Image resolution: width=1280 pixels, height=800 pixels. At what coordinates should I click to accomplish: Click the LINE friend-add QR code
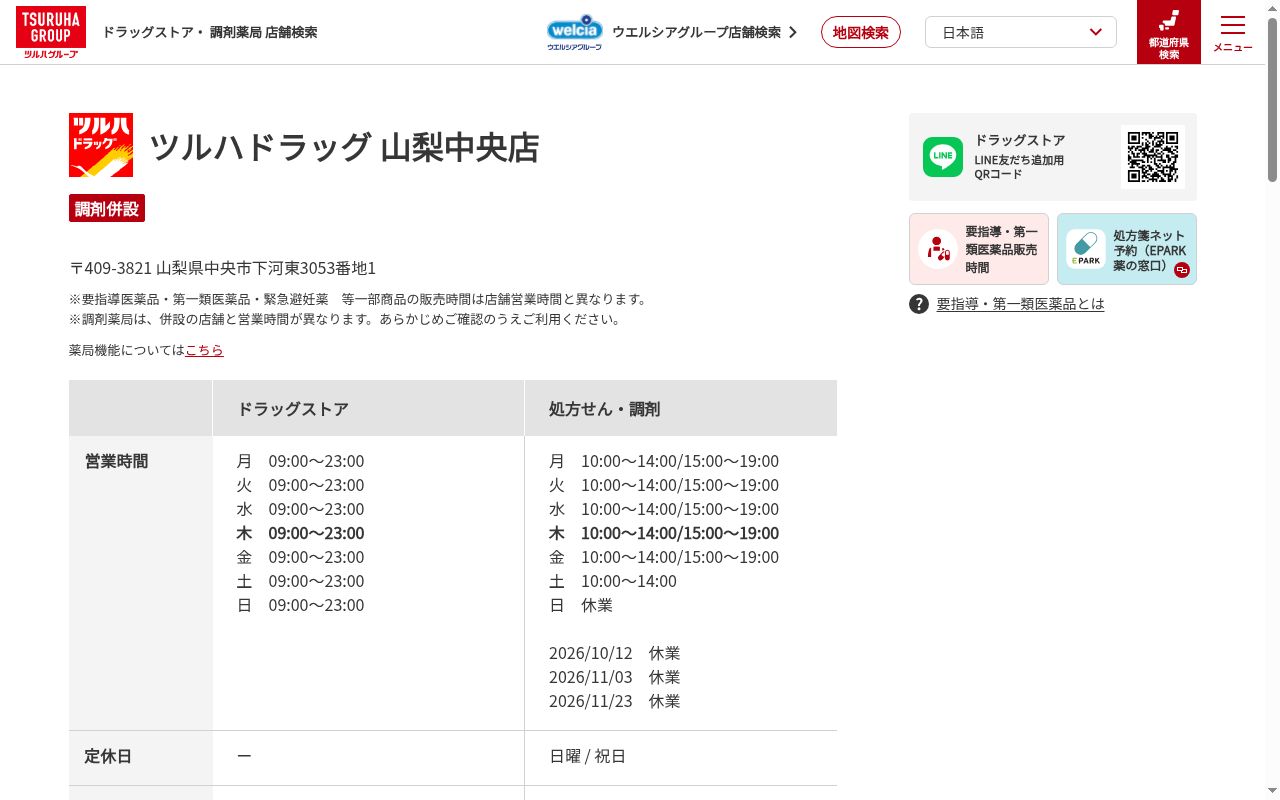pos(1153,157)
